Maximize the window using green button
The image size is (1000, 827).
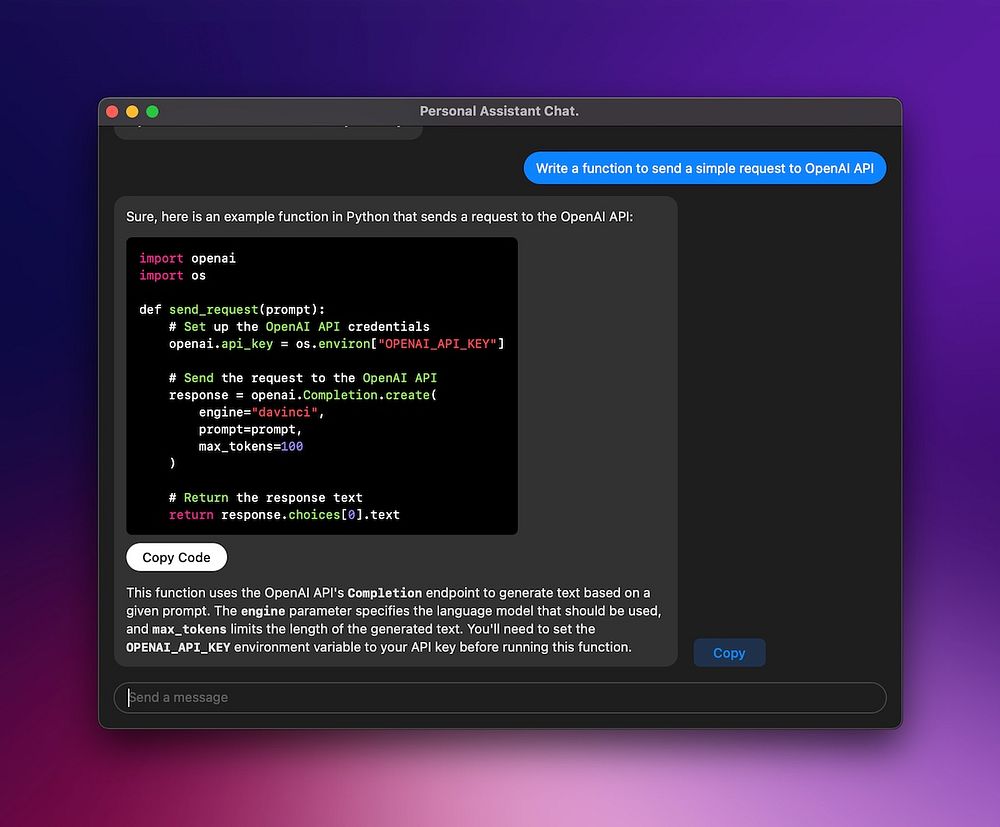pyautogui.click(x=152, y=112)
